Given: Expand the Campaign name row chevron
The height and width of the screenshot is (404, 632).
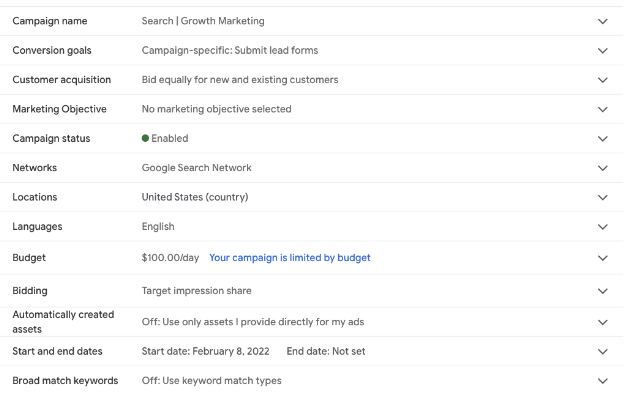Looking at the screenshot, I should click(x=602, y=21).
